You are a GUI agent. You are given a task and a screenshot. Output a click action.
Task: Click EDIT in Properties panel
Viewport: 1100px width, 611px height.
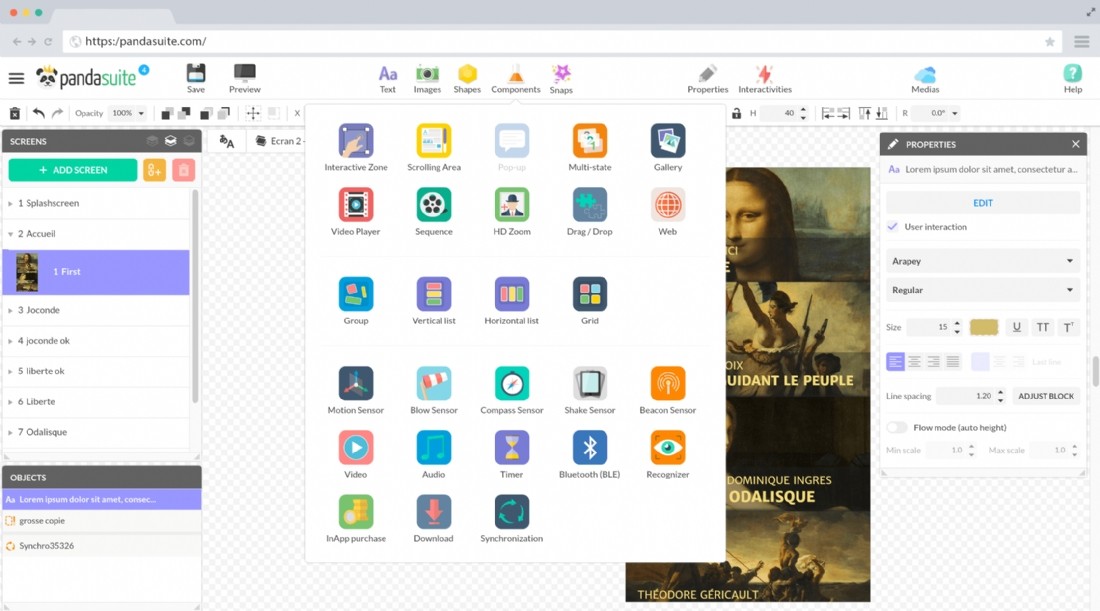coord(982,203)
